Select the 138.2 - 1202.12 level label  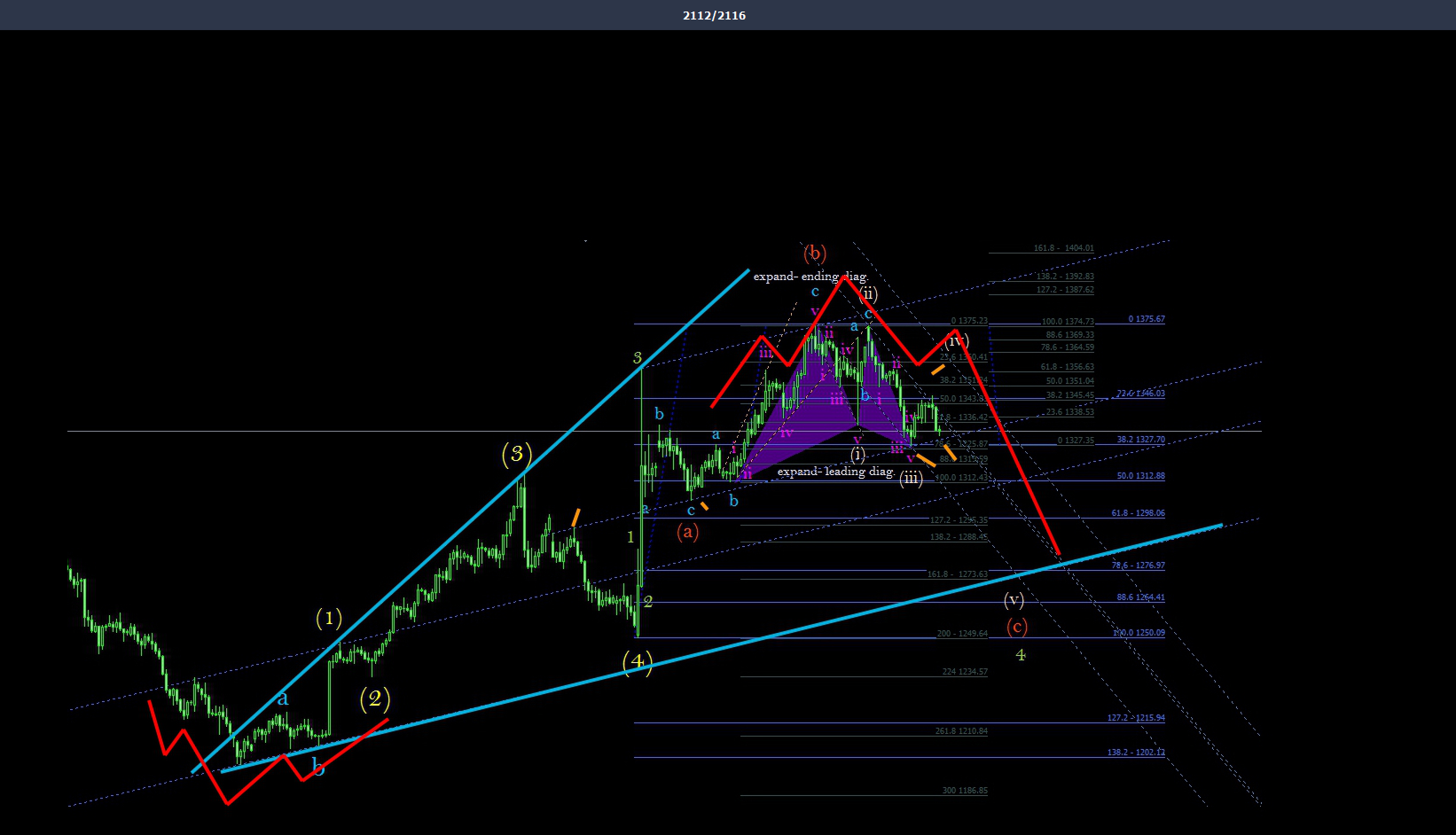tap(1136, 753)
